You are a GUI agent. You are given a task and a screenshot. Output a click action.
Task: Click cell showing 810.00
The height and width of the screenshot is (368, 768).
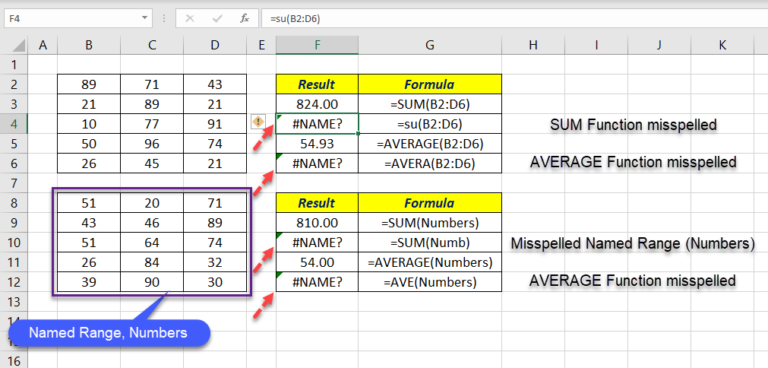[317, 223]
